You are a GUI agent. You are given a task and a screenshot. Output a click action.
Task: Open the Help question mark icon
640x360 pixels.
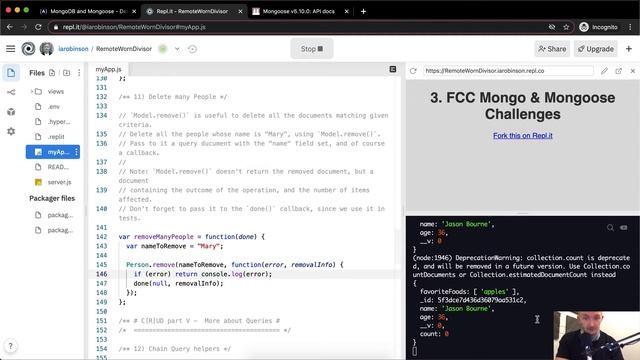tap(11, 346)
